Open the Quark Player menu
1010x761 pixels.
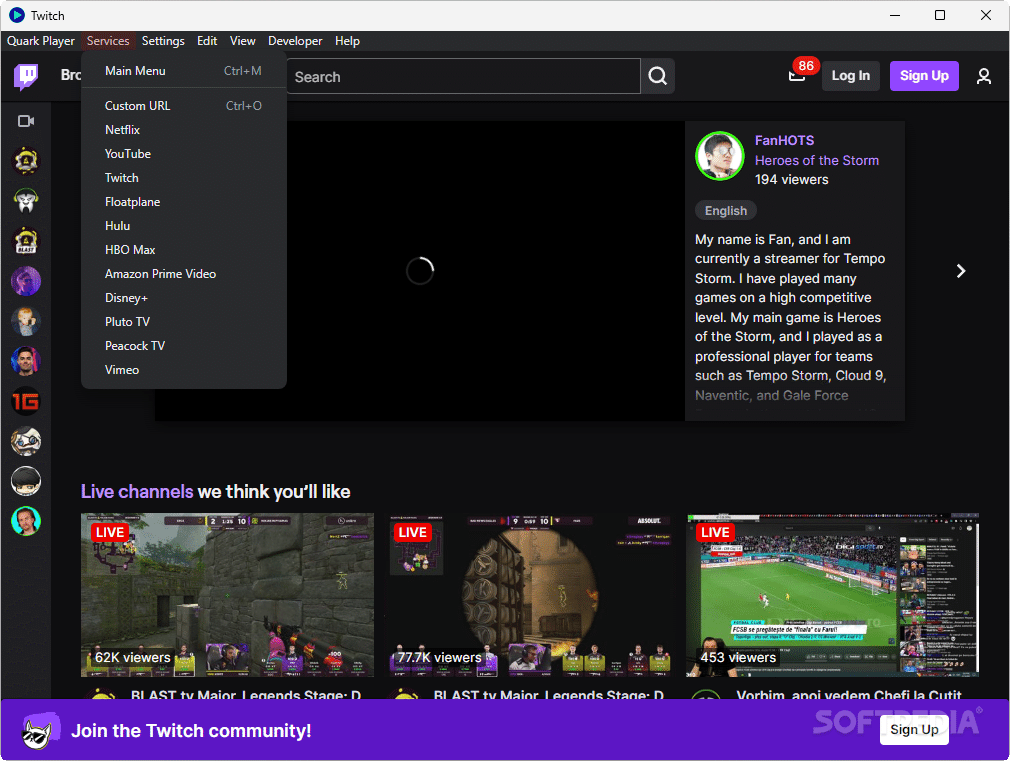coord(41,41)
